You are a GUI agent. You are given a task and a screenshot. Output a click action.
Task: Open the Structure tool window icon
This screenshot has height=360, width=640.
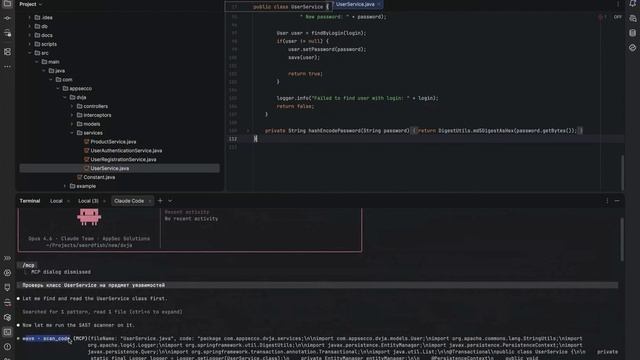7,52
